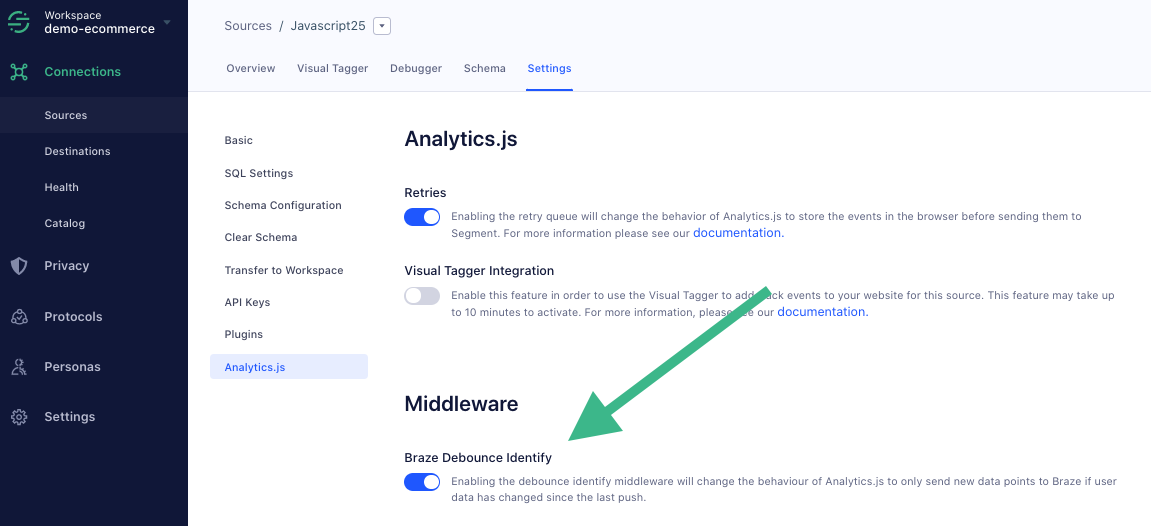Click the Settings gear icon in sidebar
This screenshot has height=526, width=1151.
click(19, 417)
